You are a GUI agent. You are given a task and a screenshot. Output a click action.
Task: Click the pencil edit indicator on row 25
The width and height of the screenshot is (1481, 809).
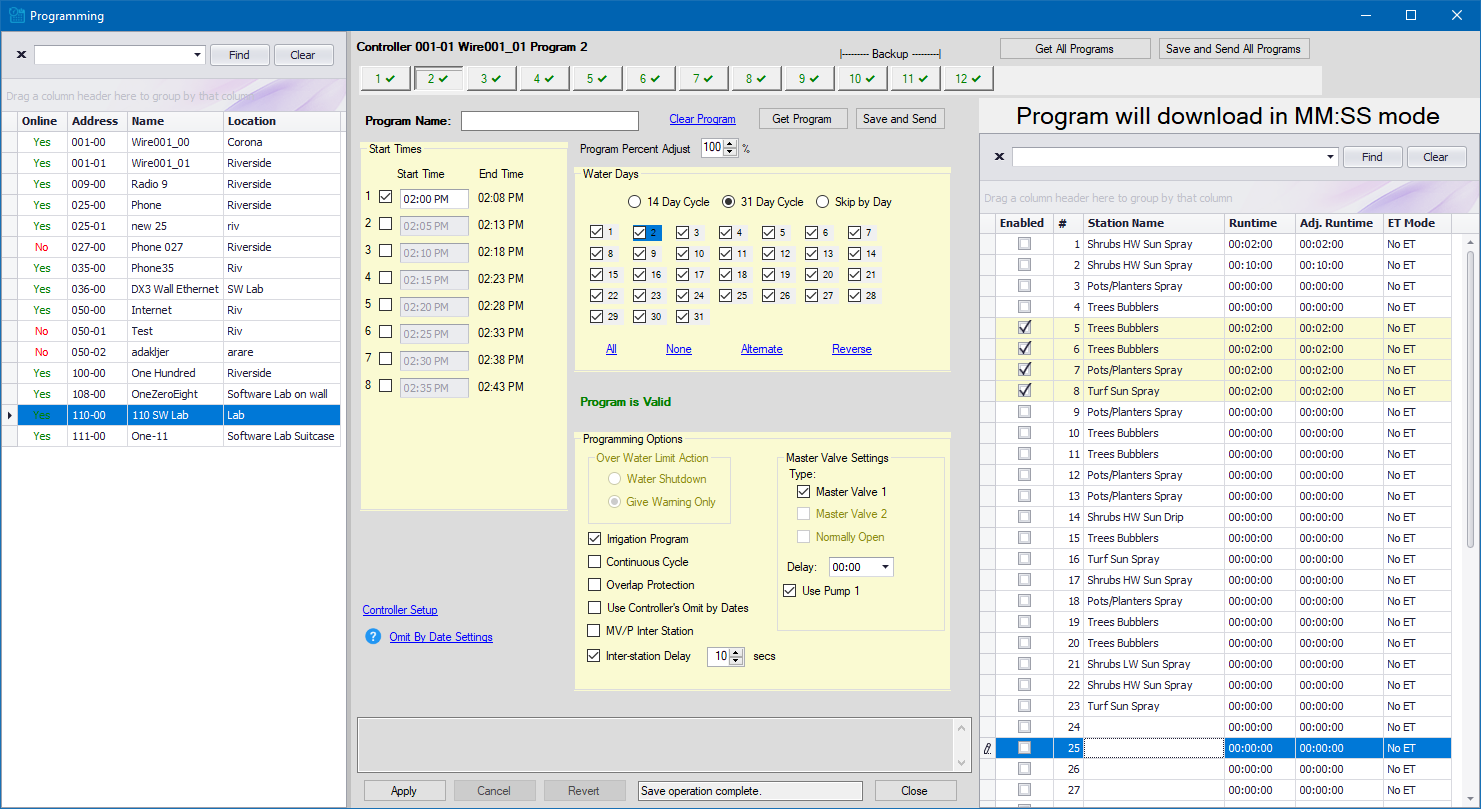click(988, 748)
